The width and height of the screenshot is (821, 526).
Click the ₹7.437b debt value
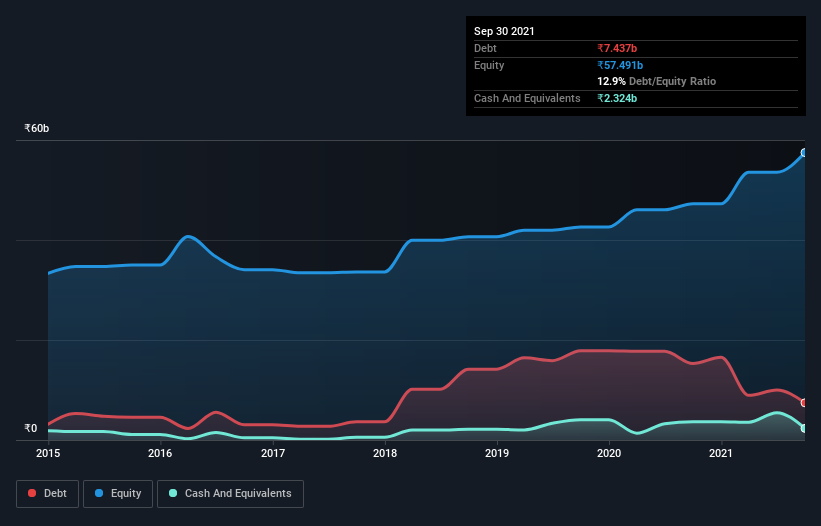point(617,48)
